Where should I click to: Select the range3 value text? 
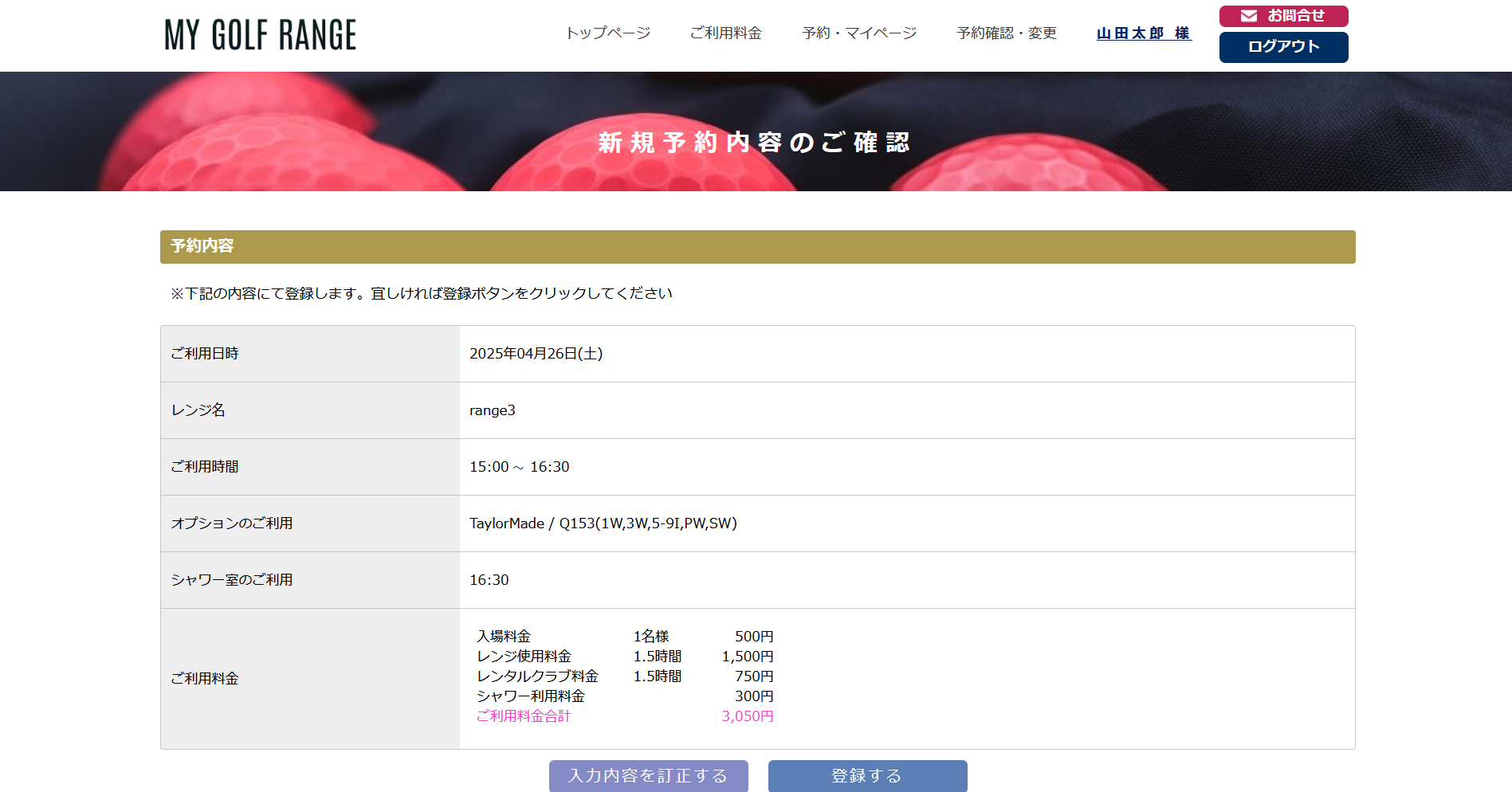point(492,410)
